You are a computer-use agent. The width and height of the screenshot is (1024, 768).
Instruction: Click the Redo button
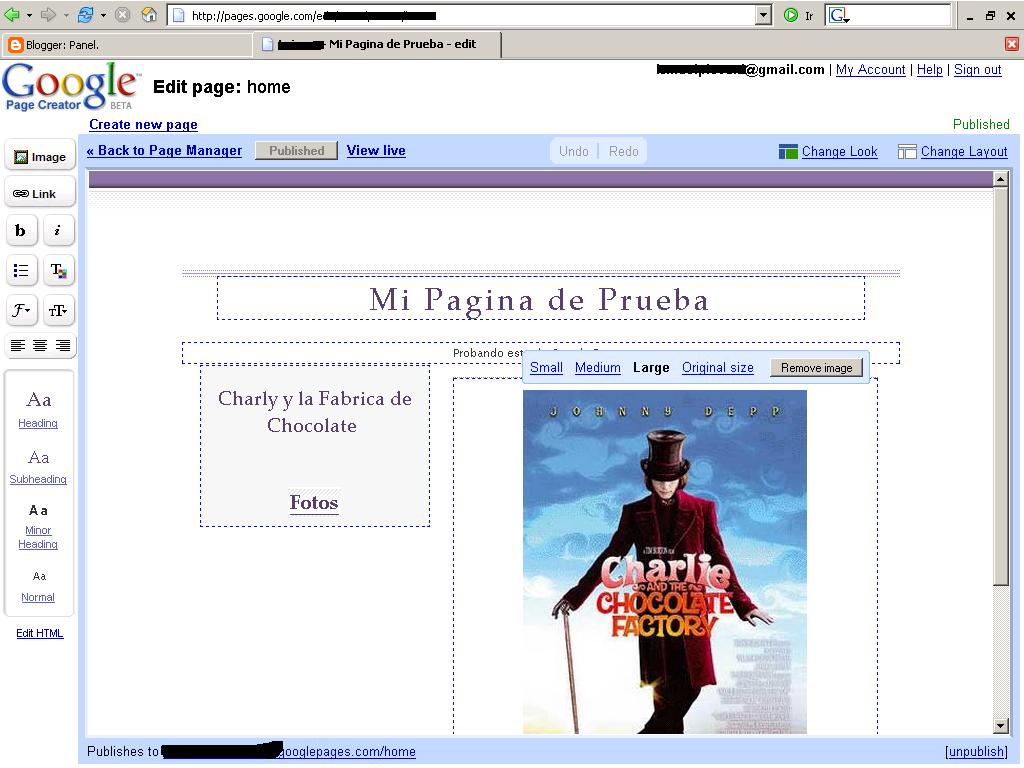coord(623,152)
